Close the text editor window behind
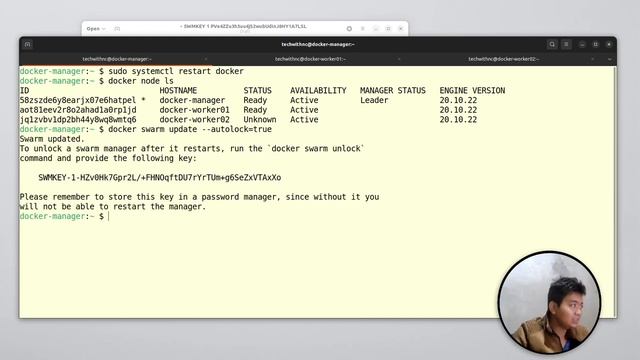Screen dimensions: 640x360 [401, 29]
